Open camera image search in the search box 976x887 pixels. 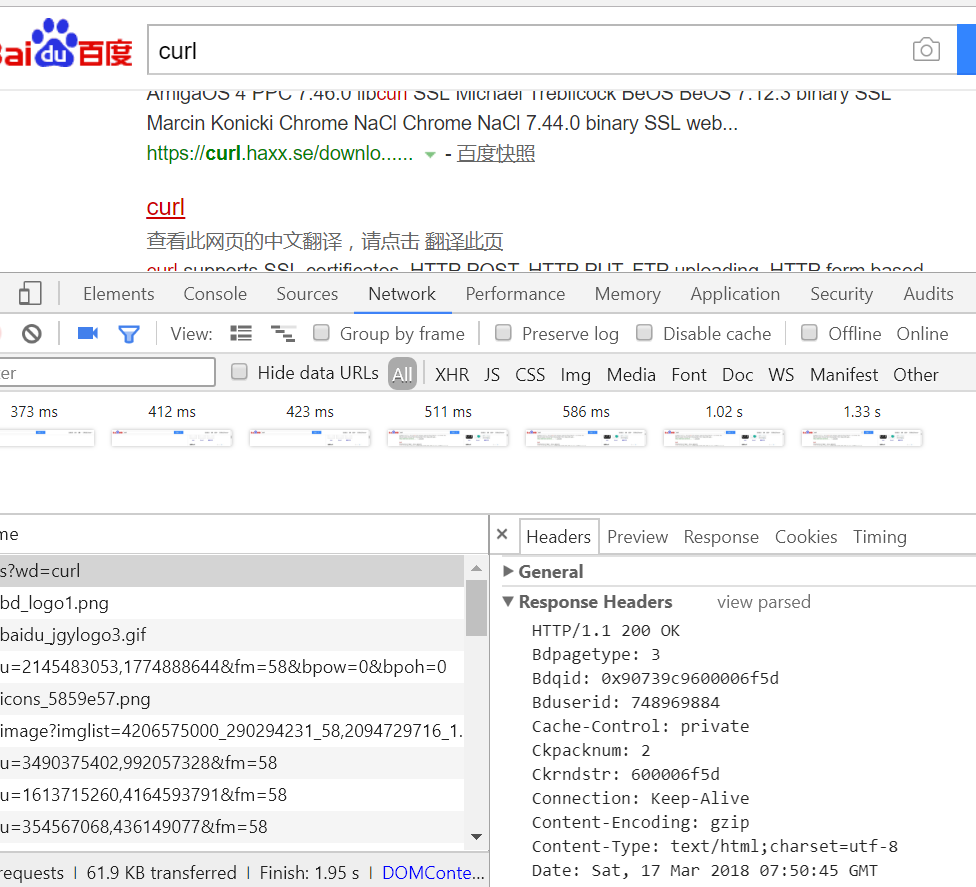click(x=926, y=50)
